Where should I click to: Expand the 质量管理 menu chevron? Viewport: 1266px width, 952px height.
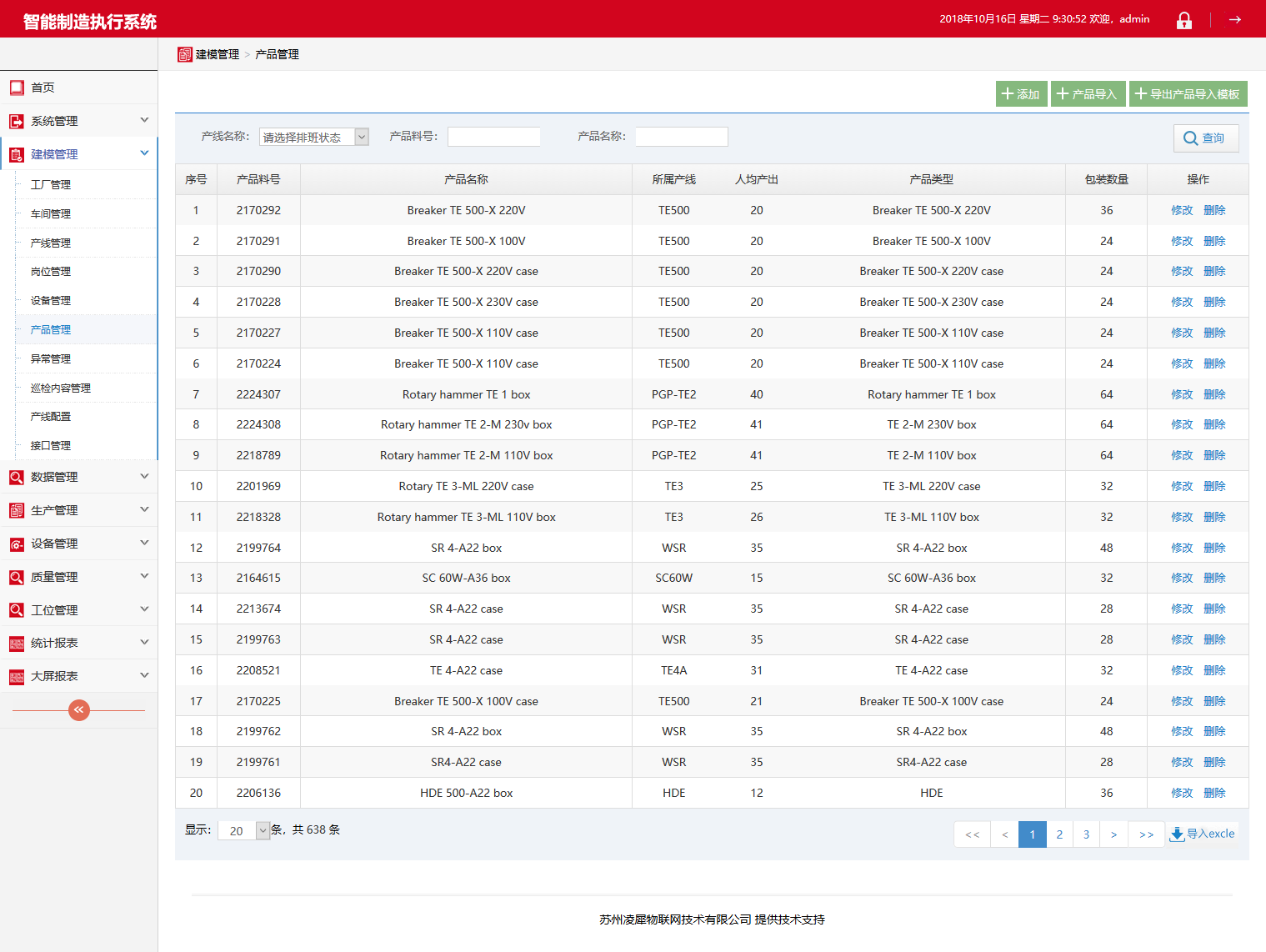[x=144, y=576]
